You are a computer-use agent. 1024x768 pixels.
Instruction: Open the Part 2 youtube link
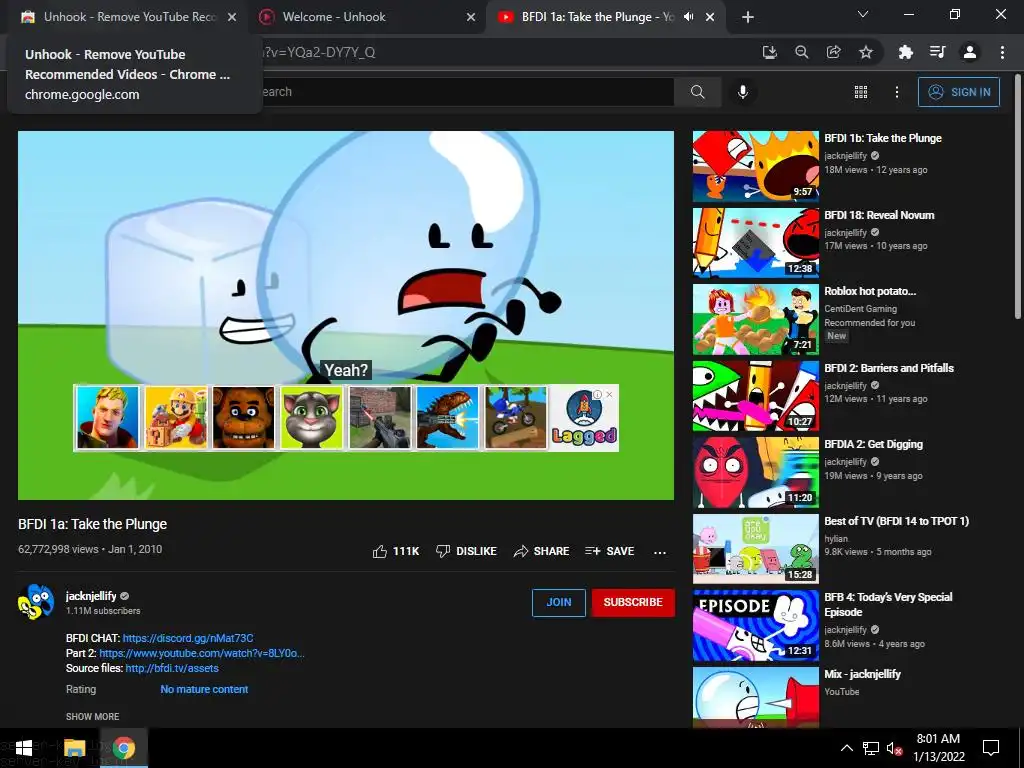tap(202, 653)
